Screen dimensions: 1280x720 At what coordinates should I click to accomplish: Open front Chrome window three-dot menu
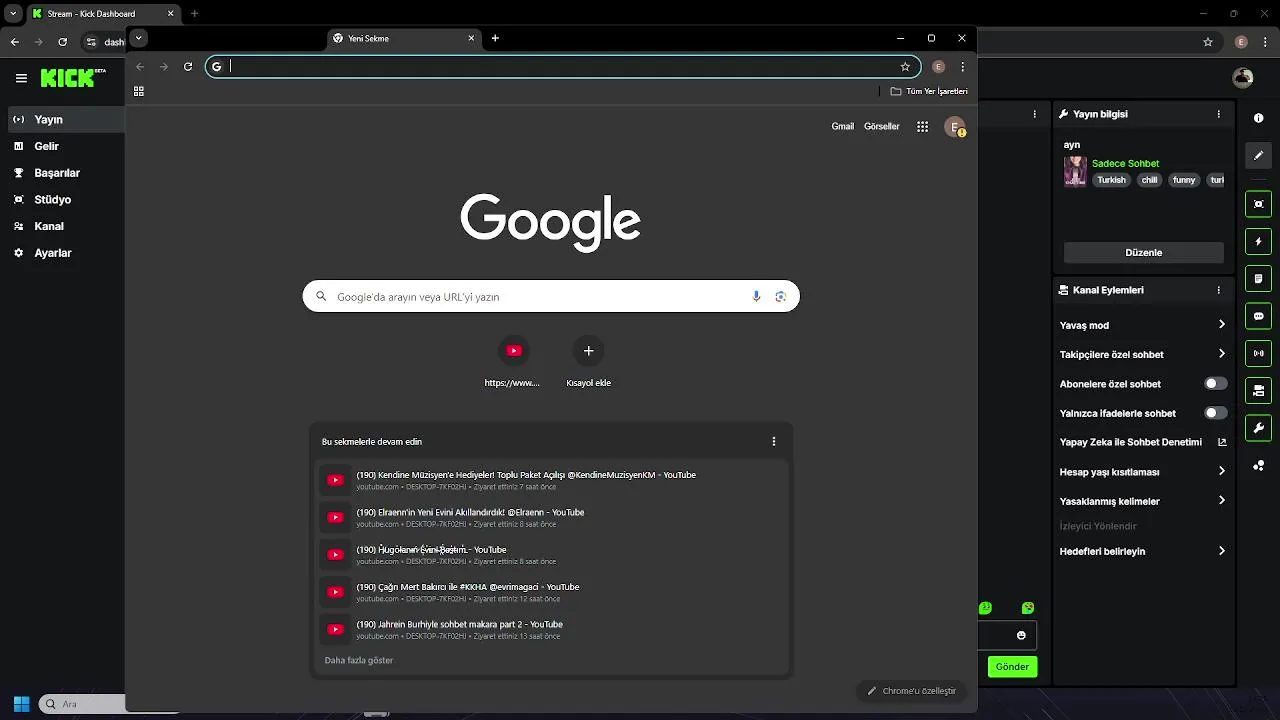pyautogui.click(x=963, y=67)
